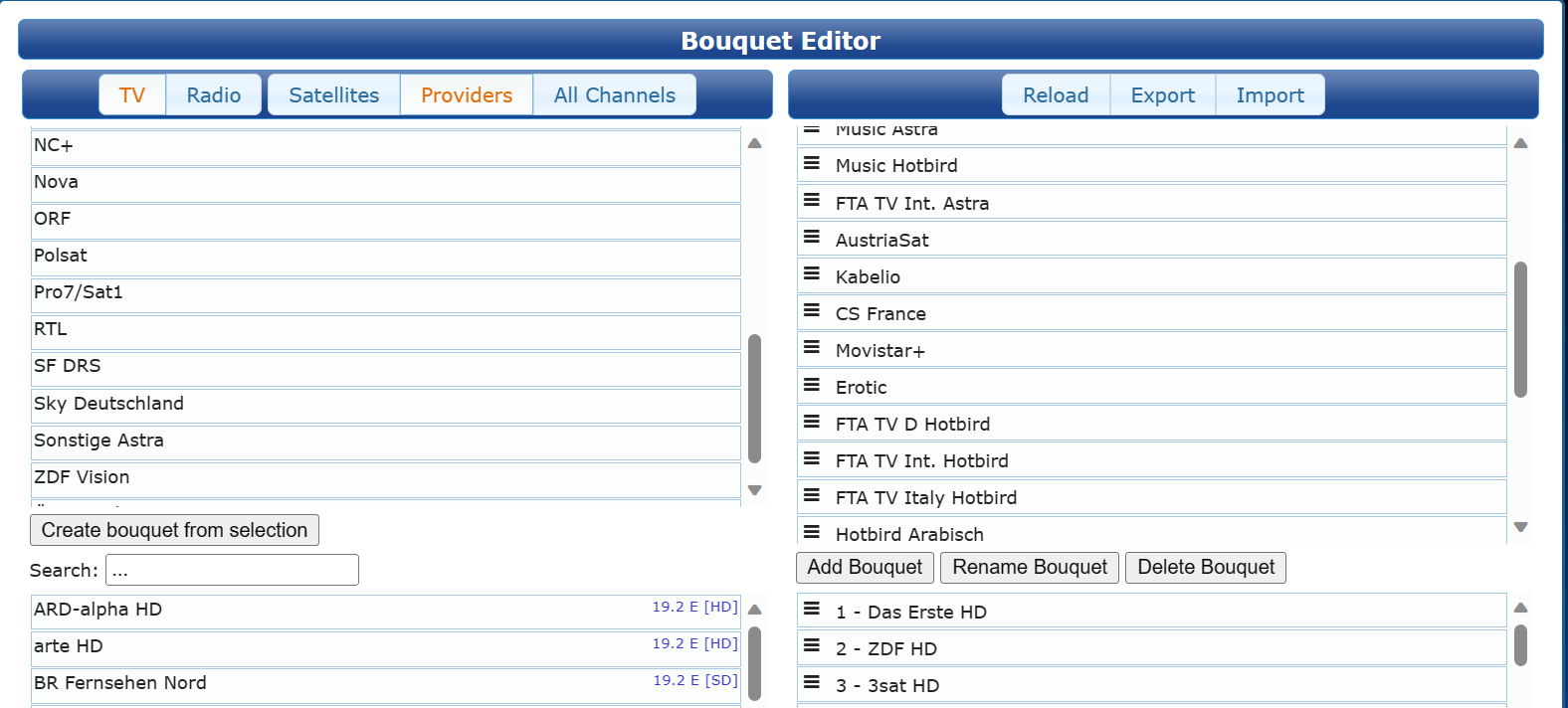Select the Movistar+ bouquet name

coord(881,350)
